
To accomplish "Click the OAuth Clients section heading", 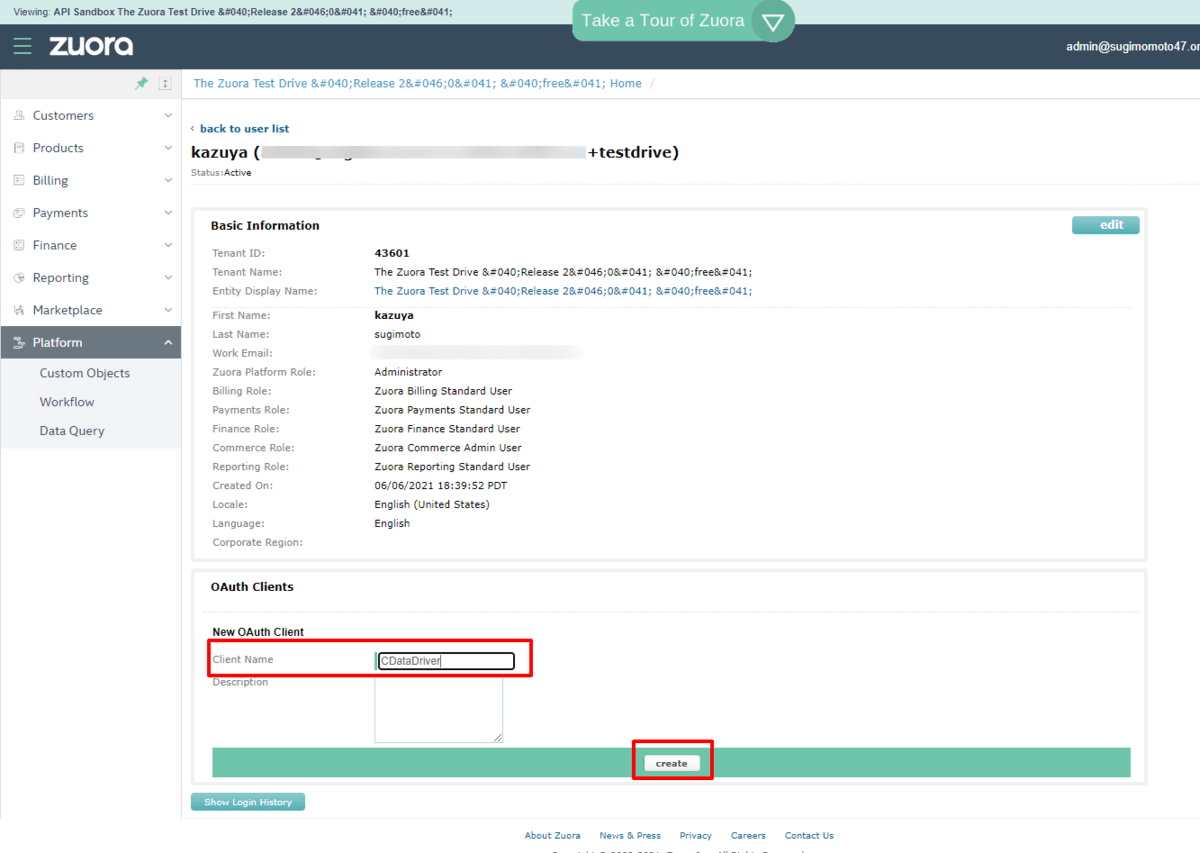I will click(x=252, y=587).
